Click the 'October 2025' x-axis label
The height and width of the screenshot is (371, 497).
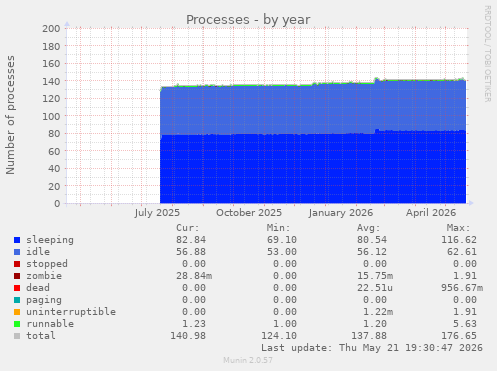coord(249,213)
